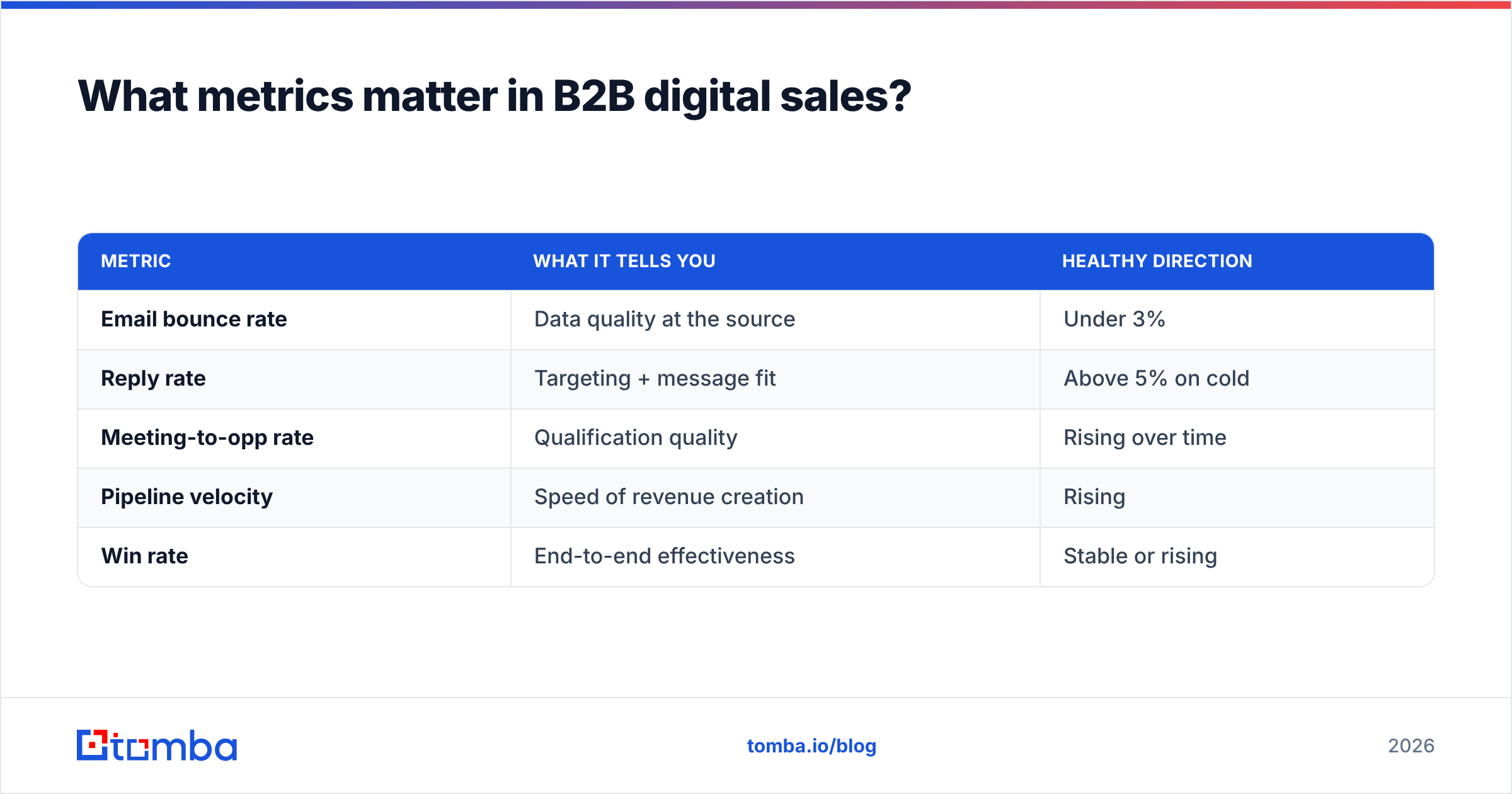Click the HEALTHY DIRECTION column header
The width and height of the screenshot is (1512, 794).
[x=1157, y=261]
